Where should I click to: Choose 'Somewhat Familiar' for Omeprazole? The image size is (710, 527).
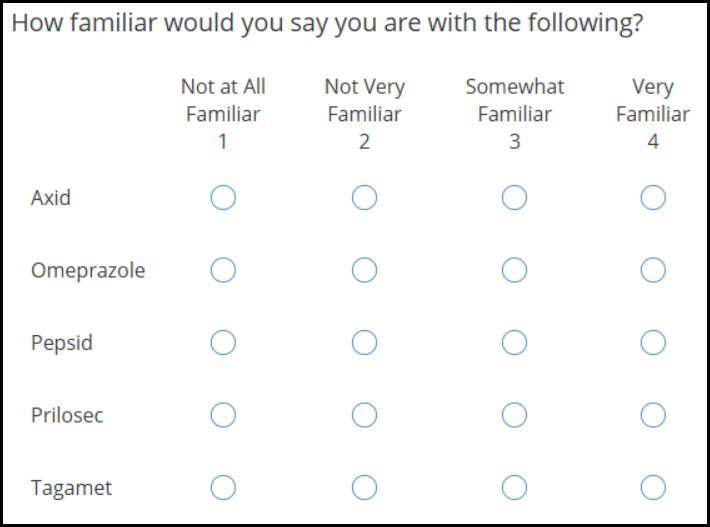(514, 270)
